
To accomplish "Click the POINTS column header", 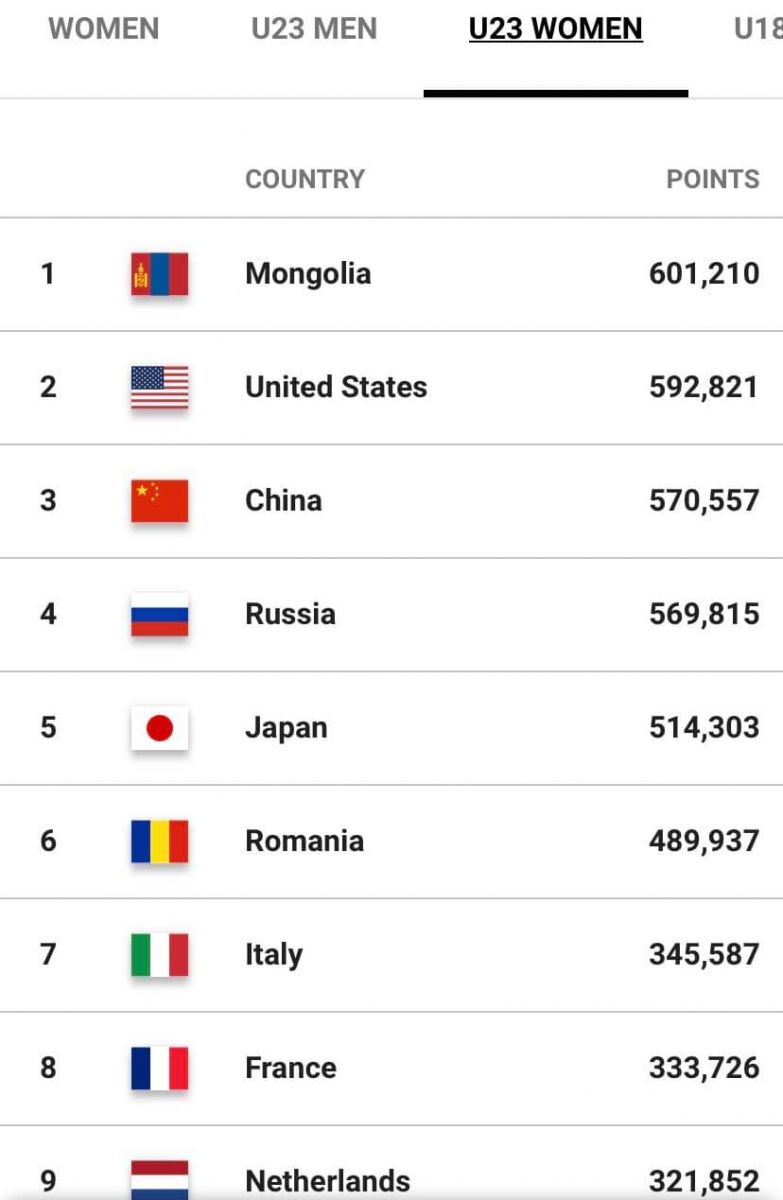I will 712,179.
